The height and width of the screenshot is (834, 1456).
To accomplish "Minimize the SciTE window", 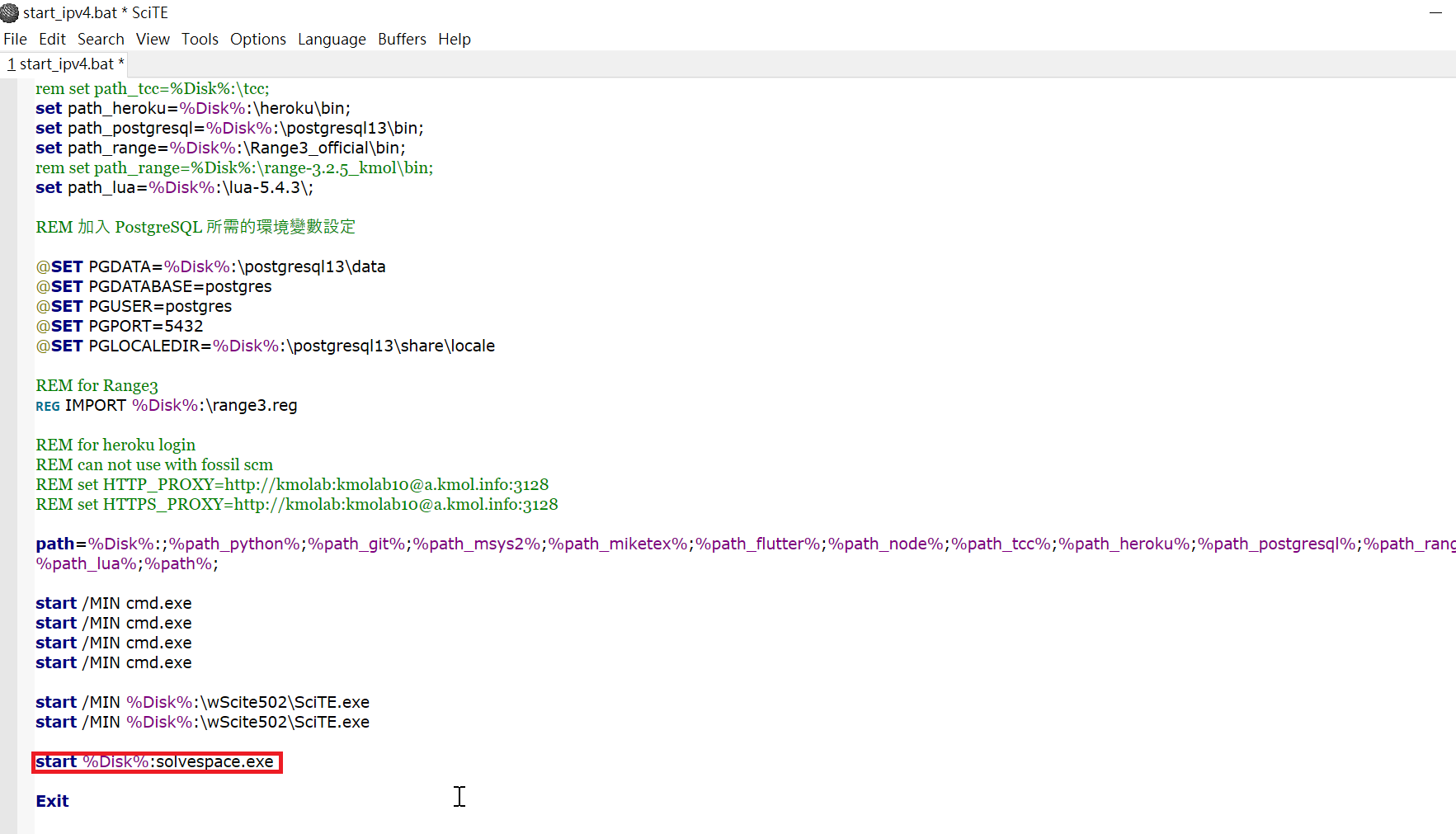I will point(1435,12).
